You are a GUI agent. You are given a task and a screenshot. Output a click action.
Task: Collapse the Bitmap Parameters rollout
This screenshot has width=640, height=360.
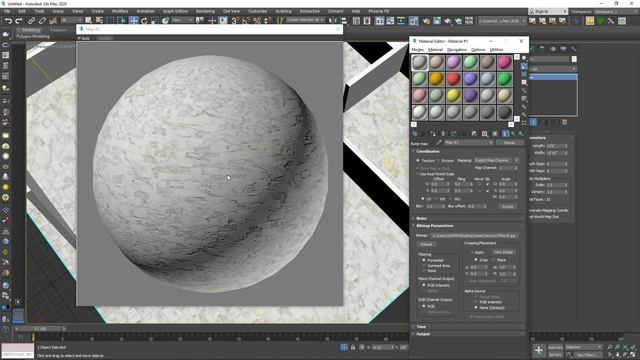pos(434,226)
